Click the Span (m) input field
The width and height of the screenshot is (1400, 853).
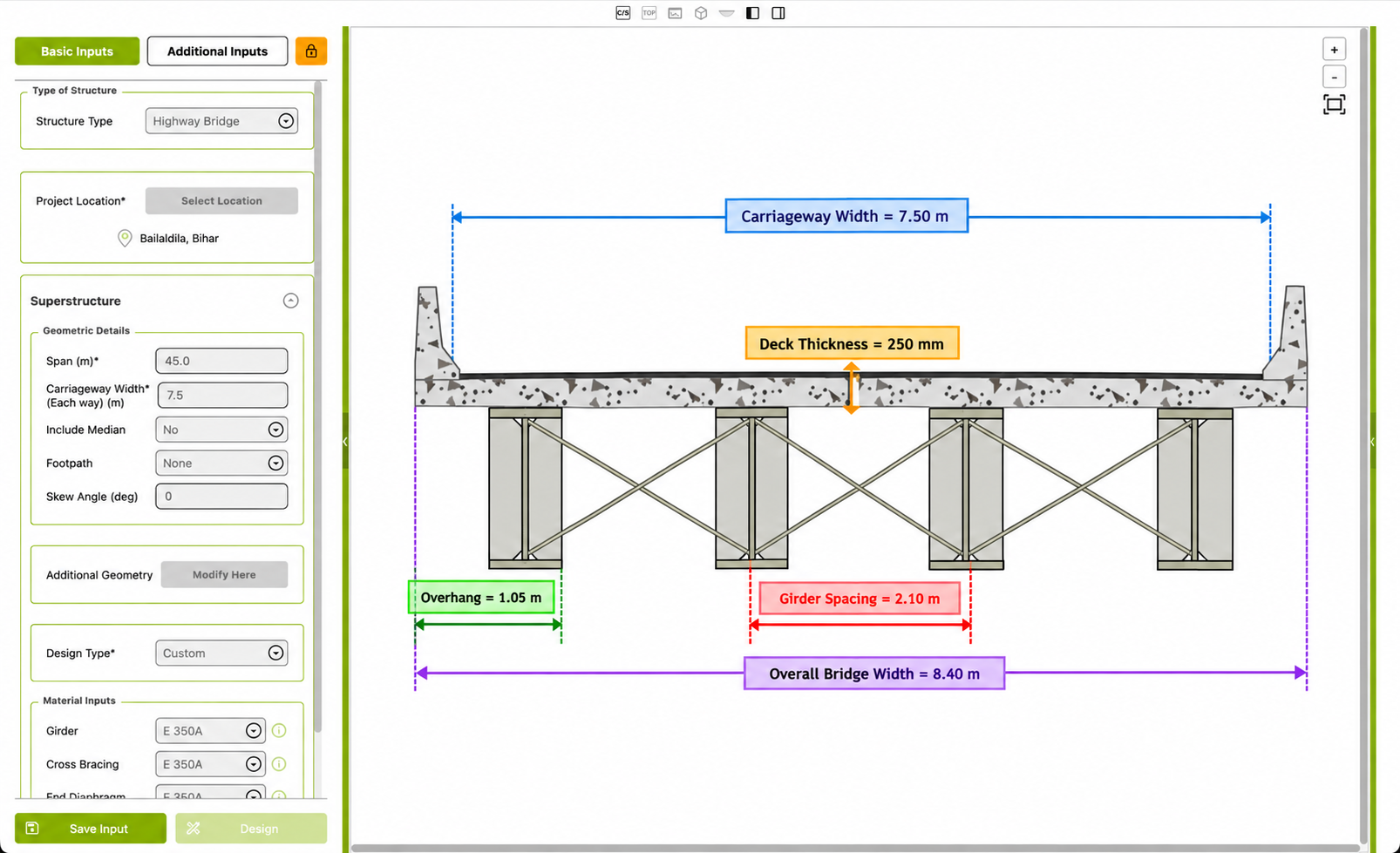[221, 361]
